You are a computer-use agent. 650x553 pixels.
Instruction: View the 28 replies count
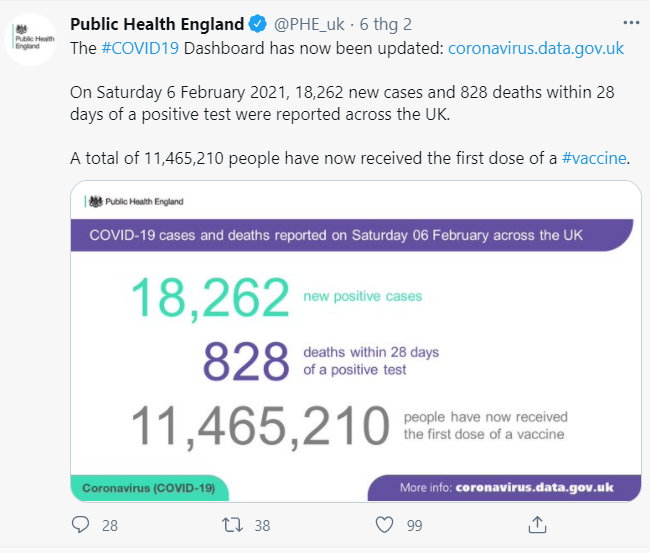110,526
